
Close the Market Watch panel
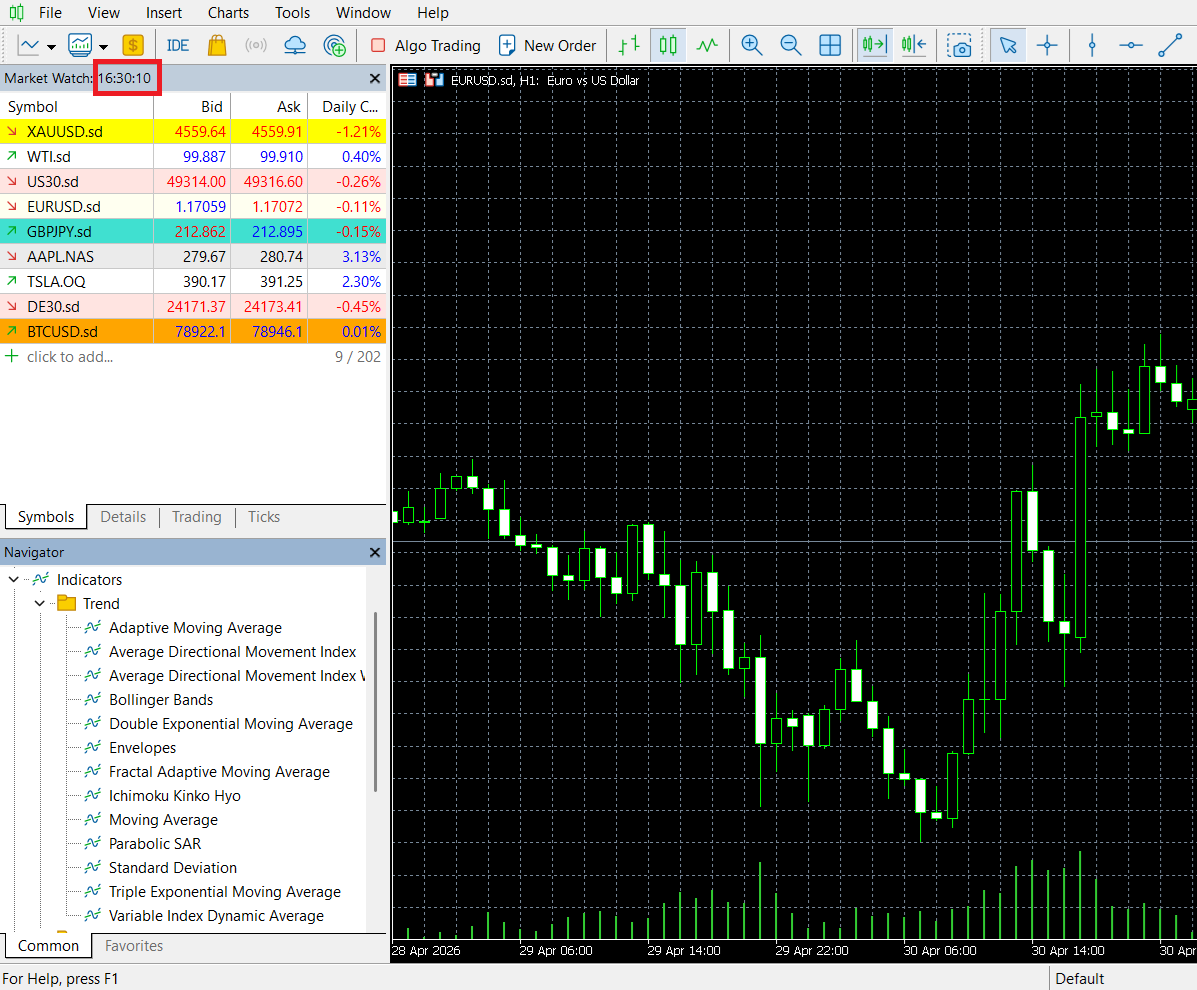pyautogui.click(x=375, y=79)
